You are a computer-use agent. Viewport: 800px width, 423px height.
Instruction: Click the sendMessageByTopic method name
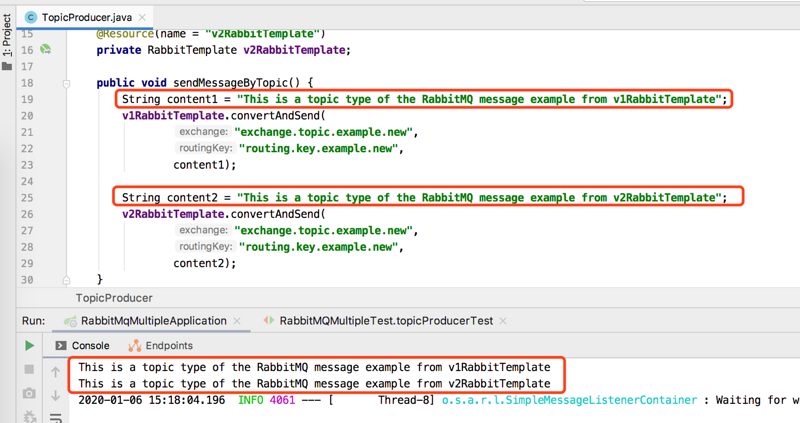click(231, 83)
